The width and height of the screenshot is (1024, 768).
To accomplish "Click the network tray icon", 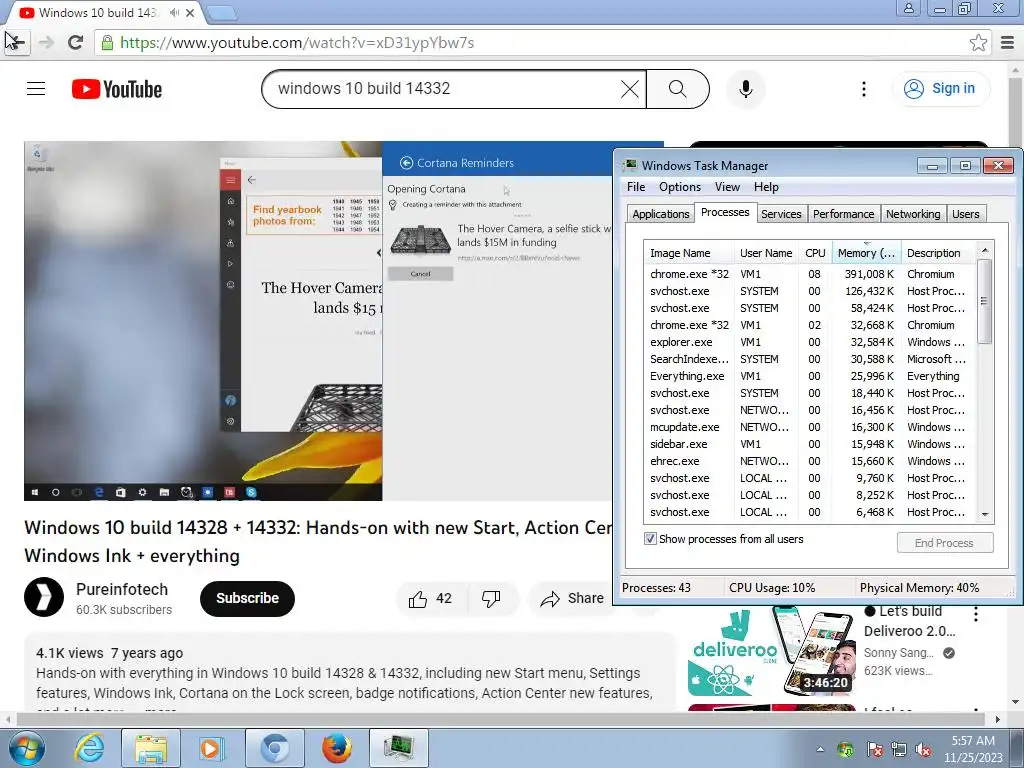I will pos(899,750).
